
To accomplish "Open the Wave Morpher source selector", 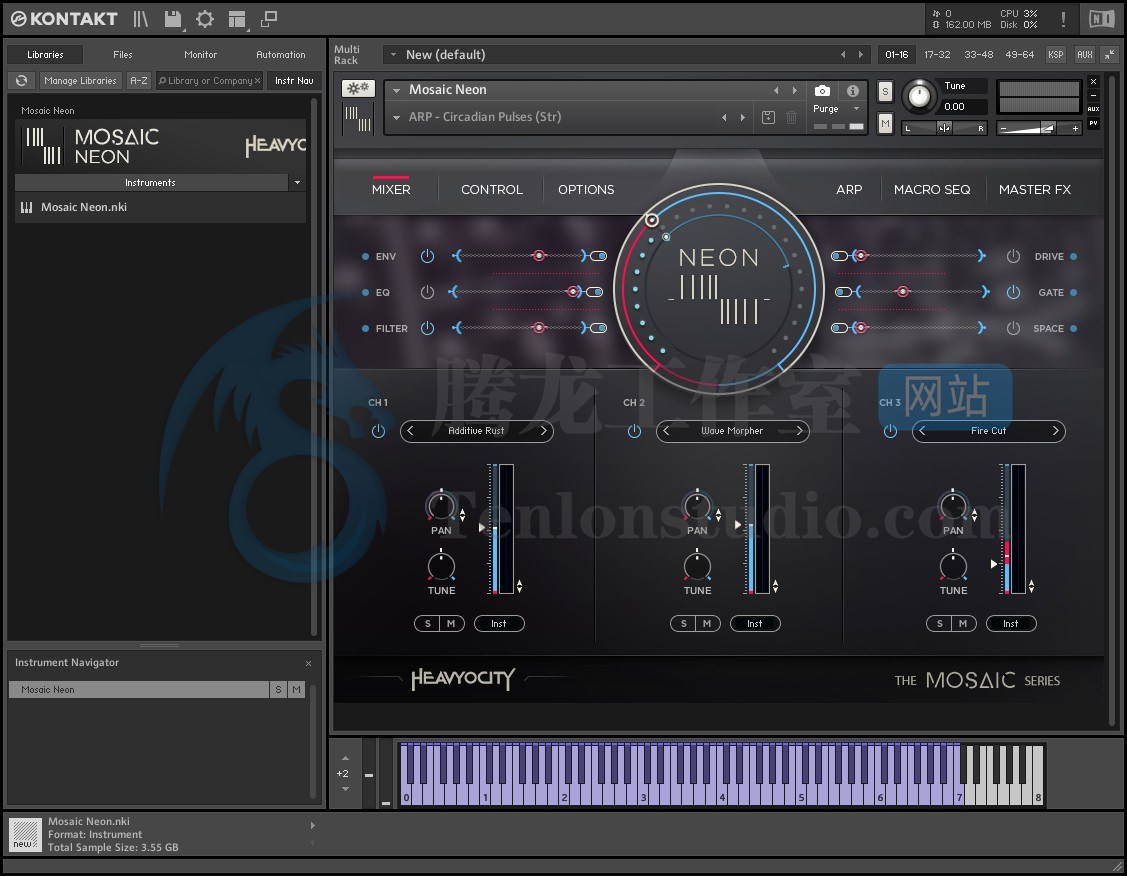I will coord(732,430).
